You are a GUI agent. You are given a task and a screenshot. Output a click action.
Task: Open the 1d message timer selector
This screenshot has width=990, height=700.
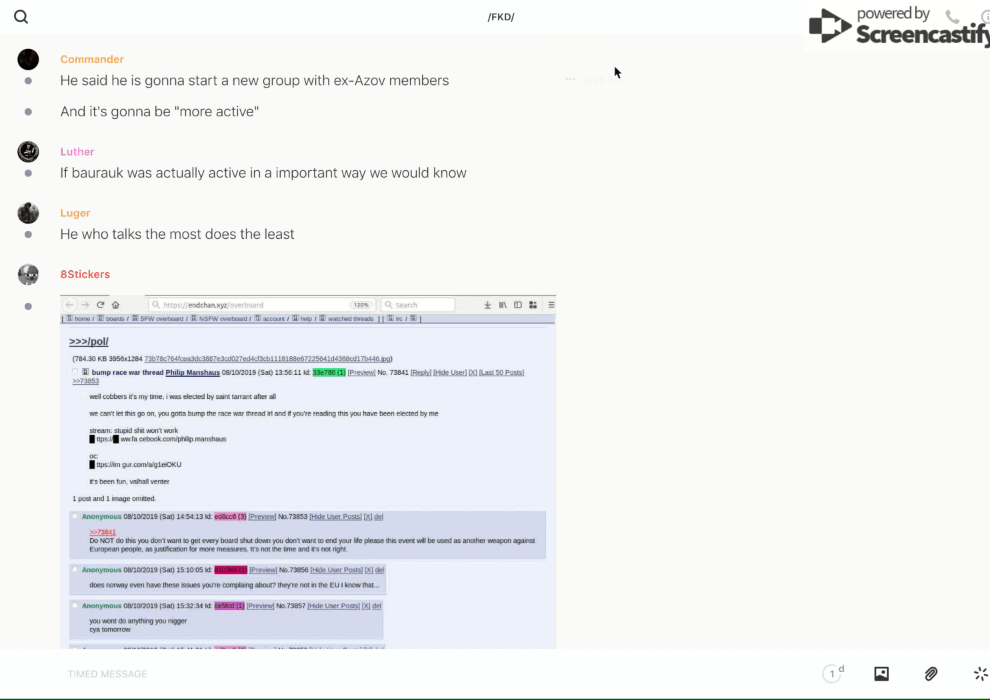(x=832, y=674)
